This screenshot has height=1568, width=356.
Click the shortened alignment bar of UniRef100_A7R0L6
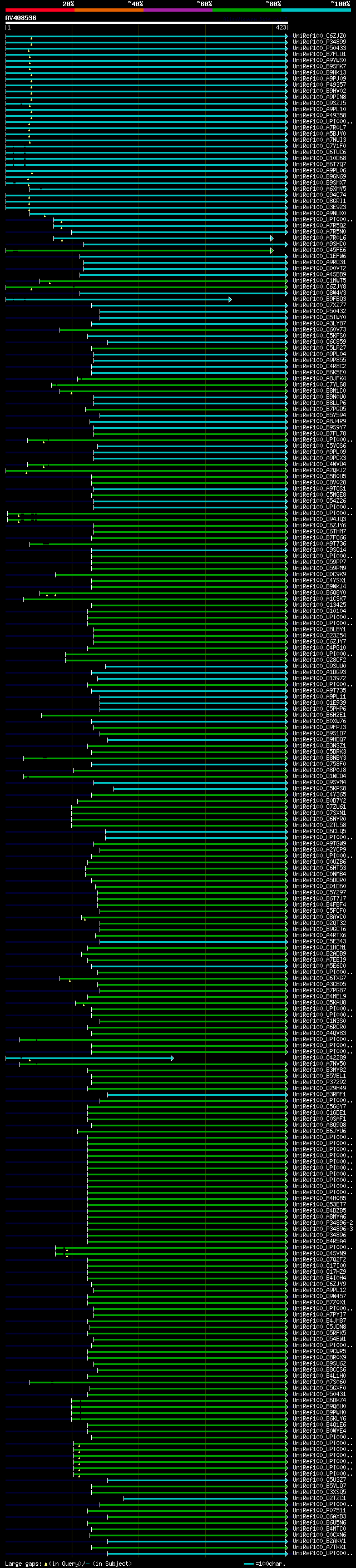(x=163, y=238)
